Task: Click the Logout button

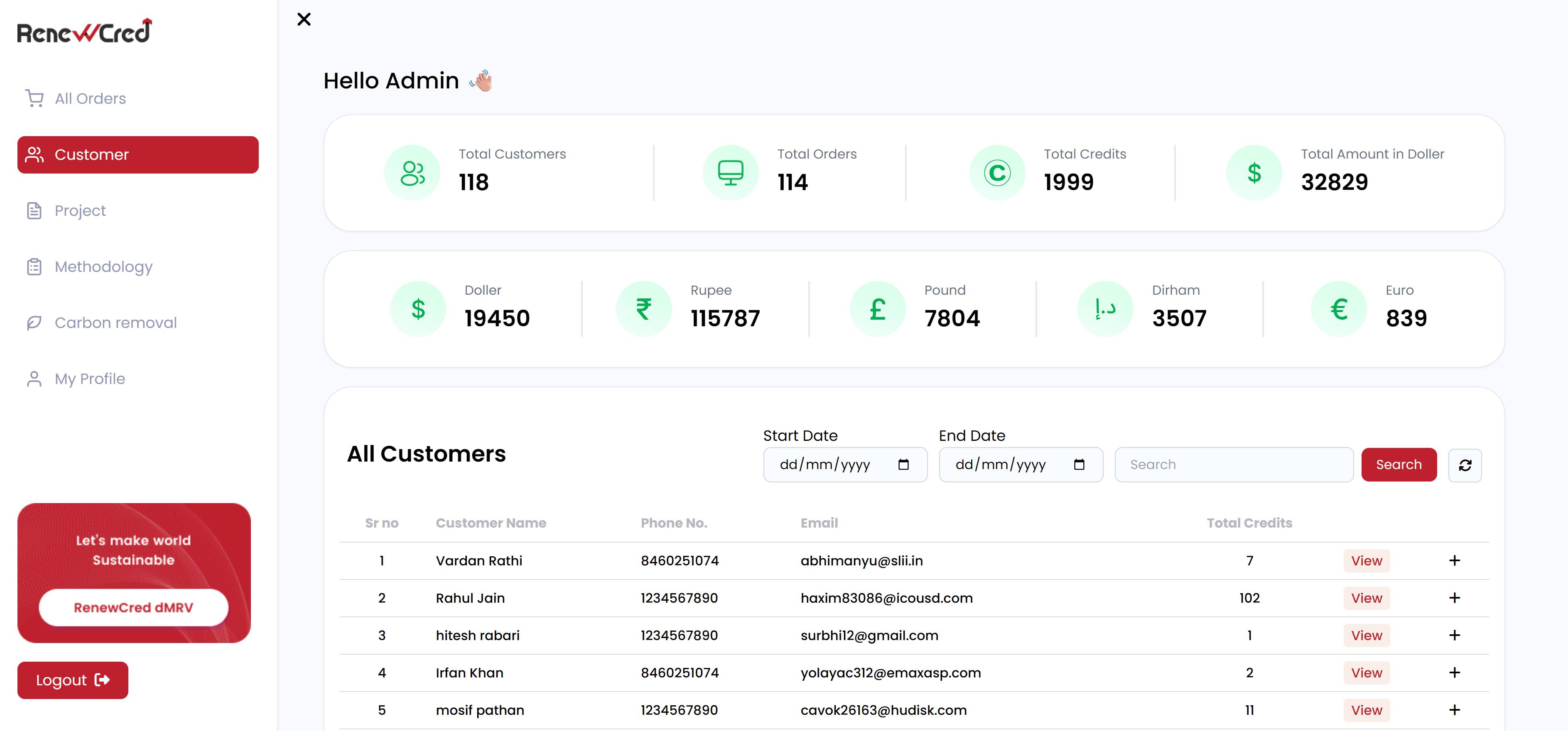Action: 72,680
